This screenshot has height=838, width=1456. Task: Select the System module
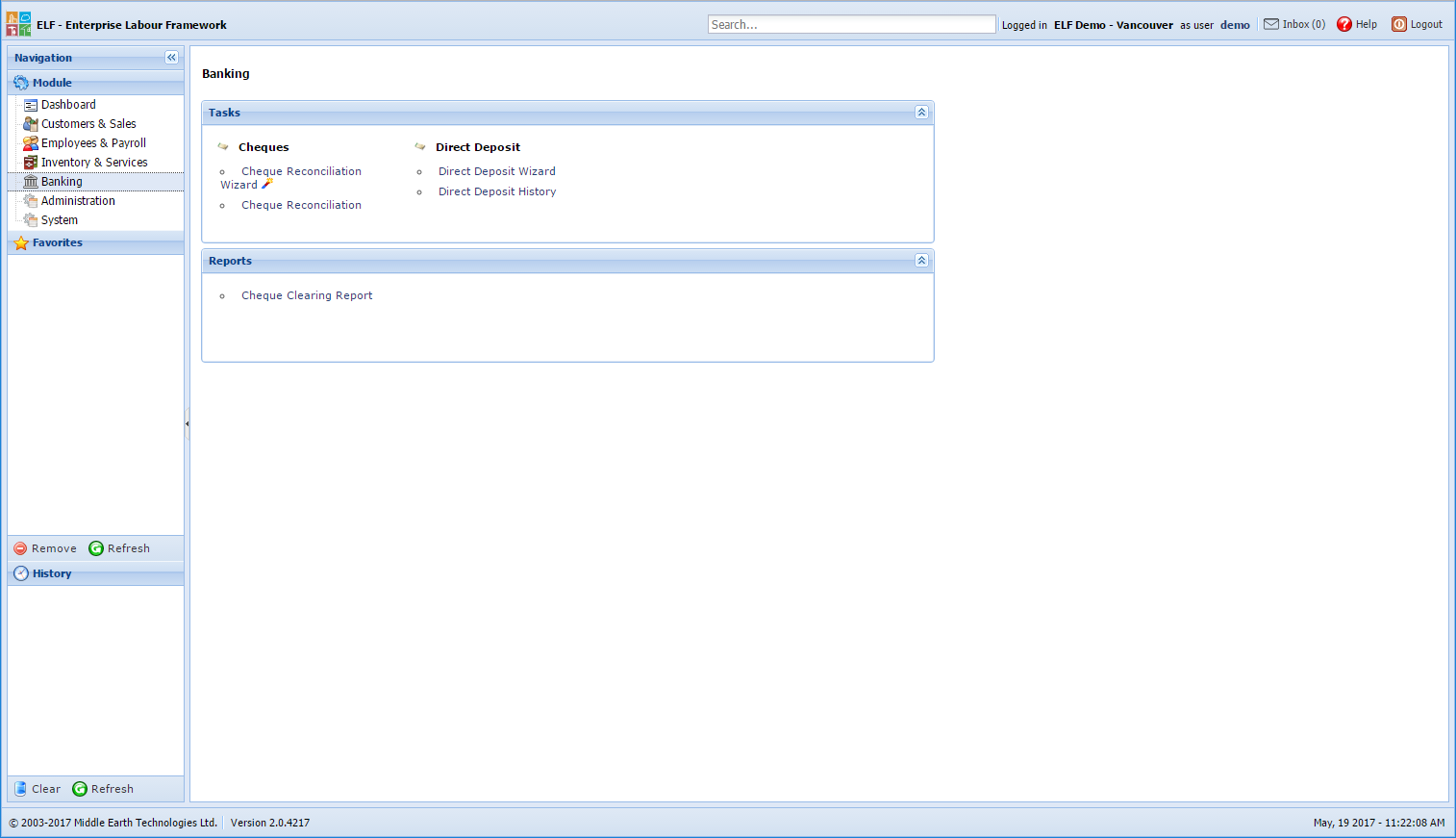pos(59,219)
